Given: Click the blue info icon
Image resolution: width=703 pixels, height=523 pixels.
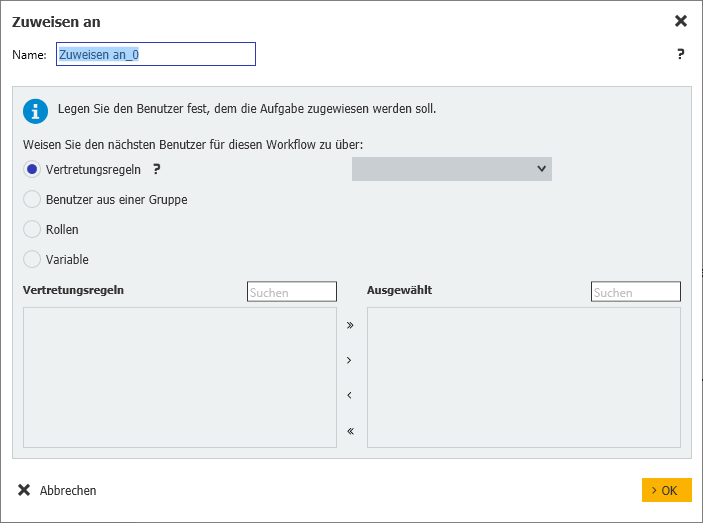Looking at the screenshot, I should (36, 111).
